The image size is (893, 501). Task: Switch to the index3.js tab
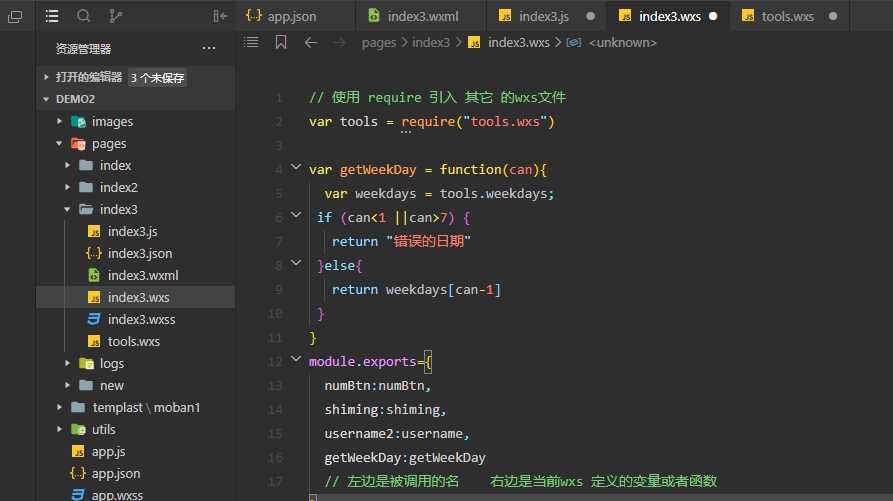[x=547, y=16]
